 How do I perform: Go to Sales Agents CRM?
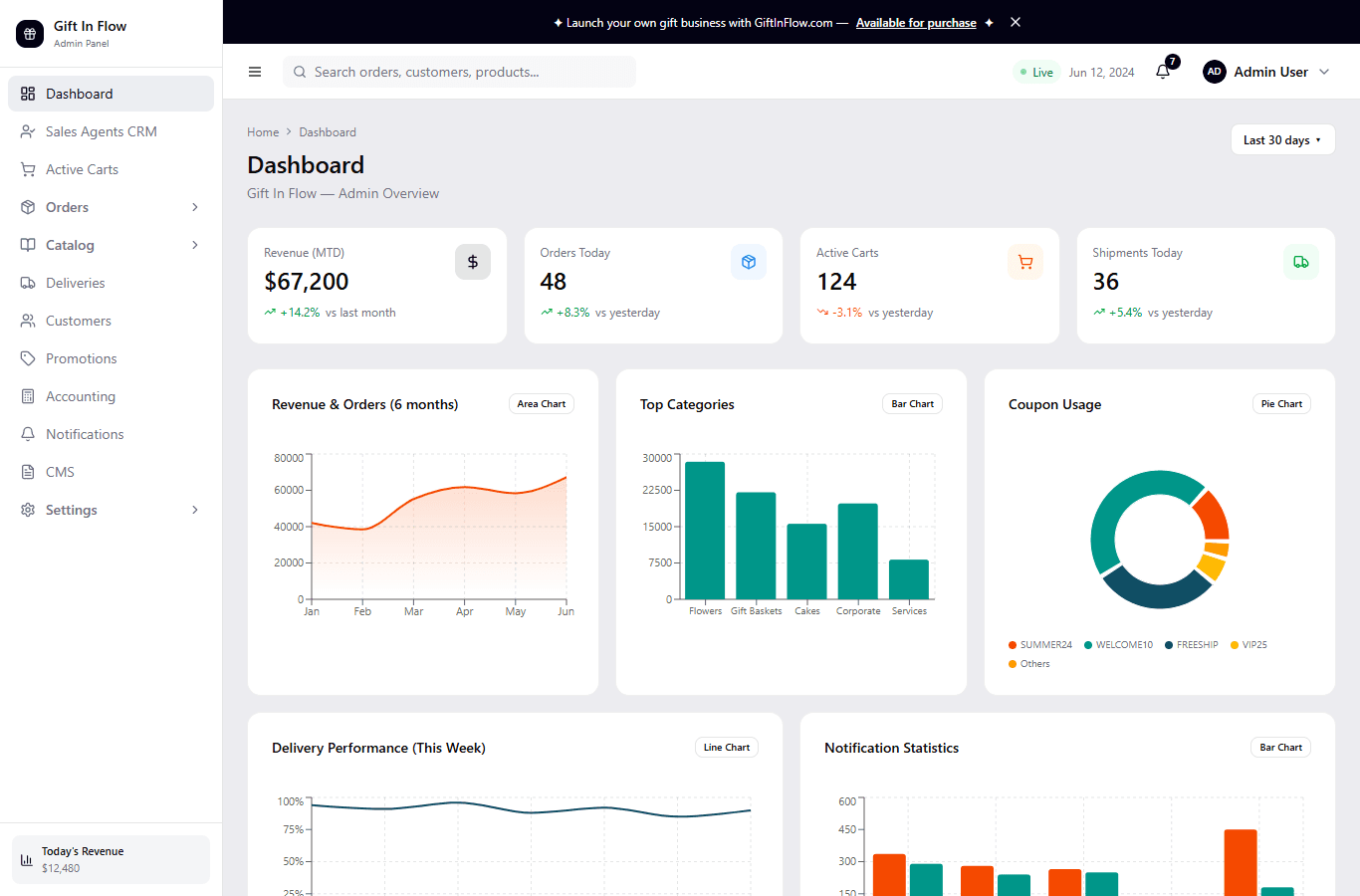click(111, 131)
